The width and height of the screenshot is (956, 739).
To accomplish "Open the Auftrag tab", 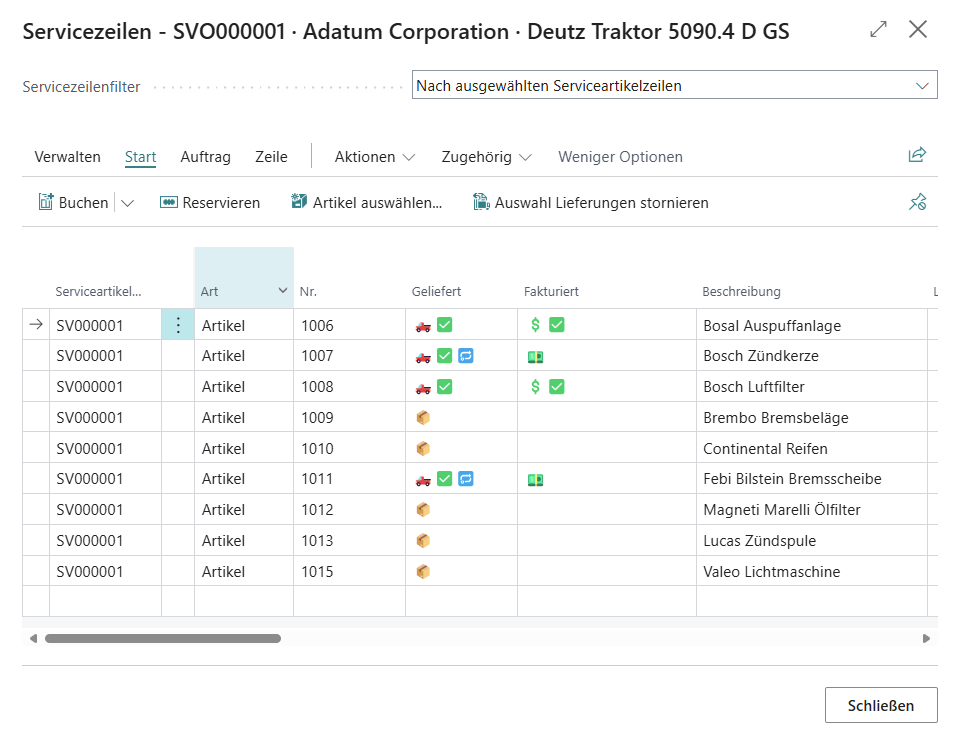I will [205, 157].
